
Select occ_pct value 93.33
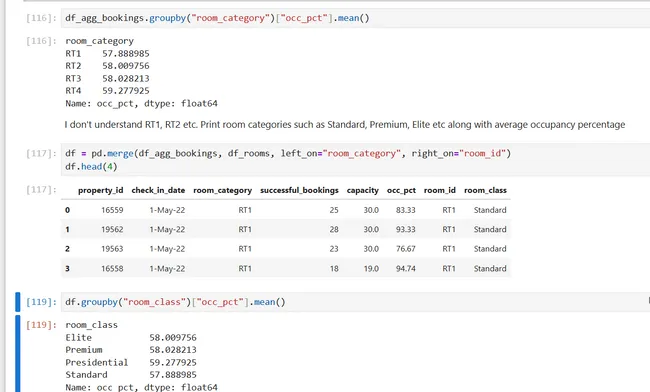(x=405, y=230)
